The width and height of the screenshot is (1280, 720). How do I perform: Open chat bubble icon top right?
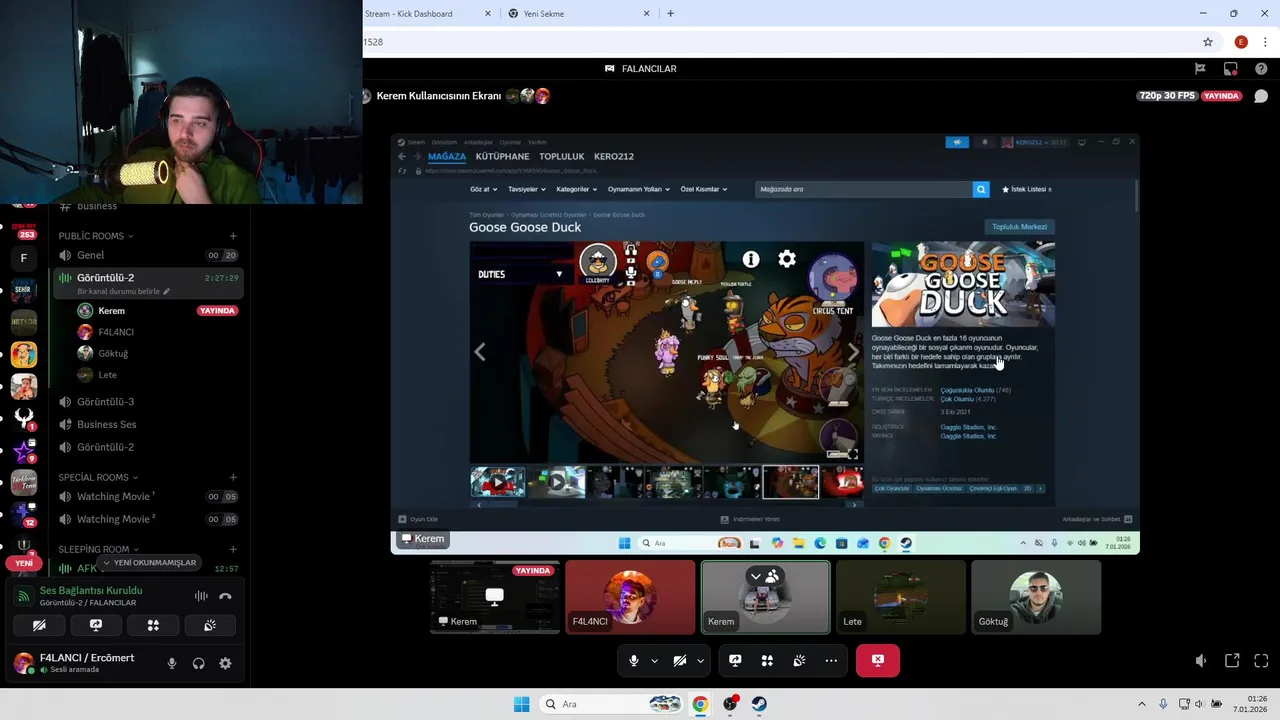pos(1261,96)
